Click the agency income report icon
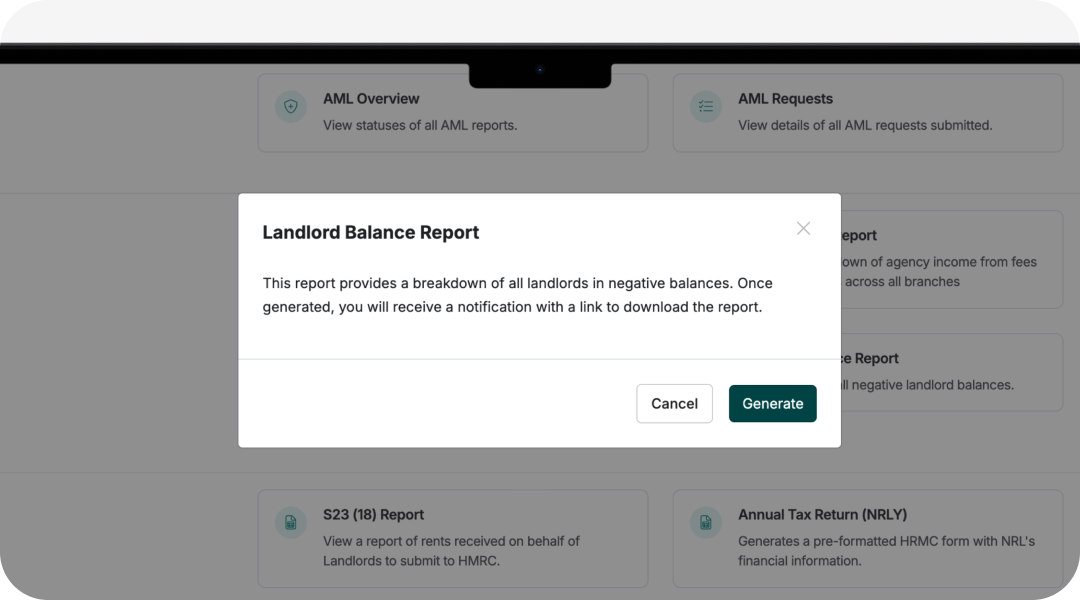This screenshot has width=1080, height=600. 705,243
